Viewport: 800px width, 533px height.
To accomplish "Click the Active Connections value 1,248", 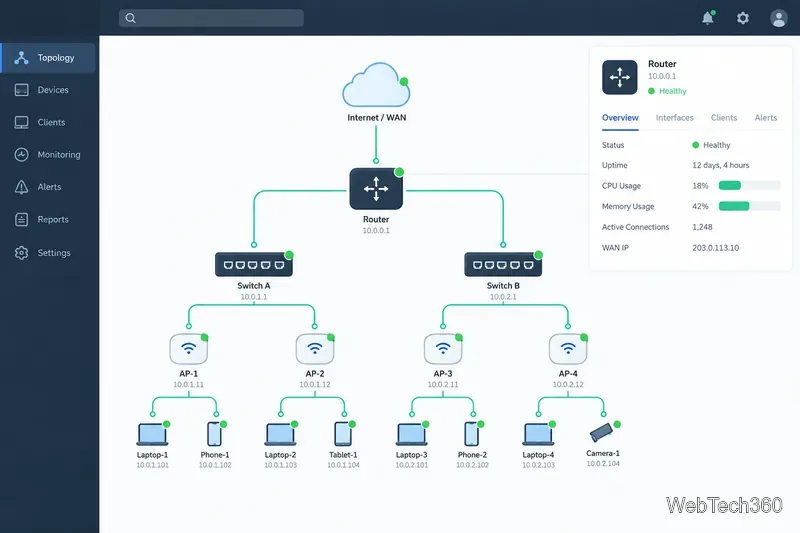I will click(x=702, y=227).
